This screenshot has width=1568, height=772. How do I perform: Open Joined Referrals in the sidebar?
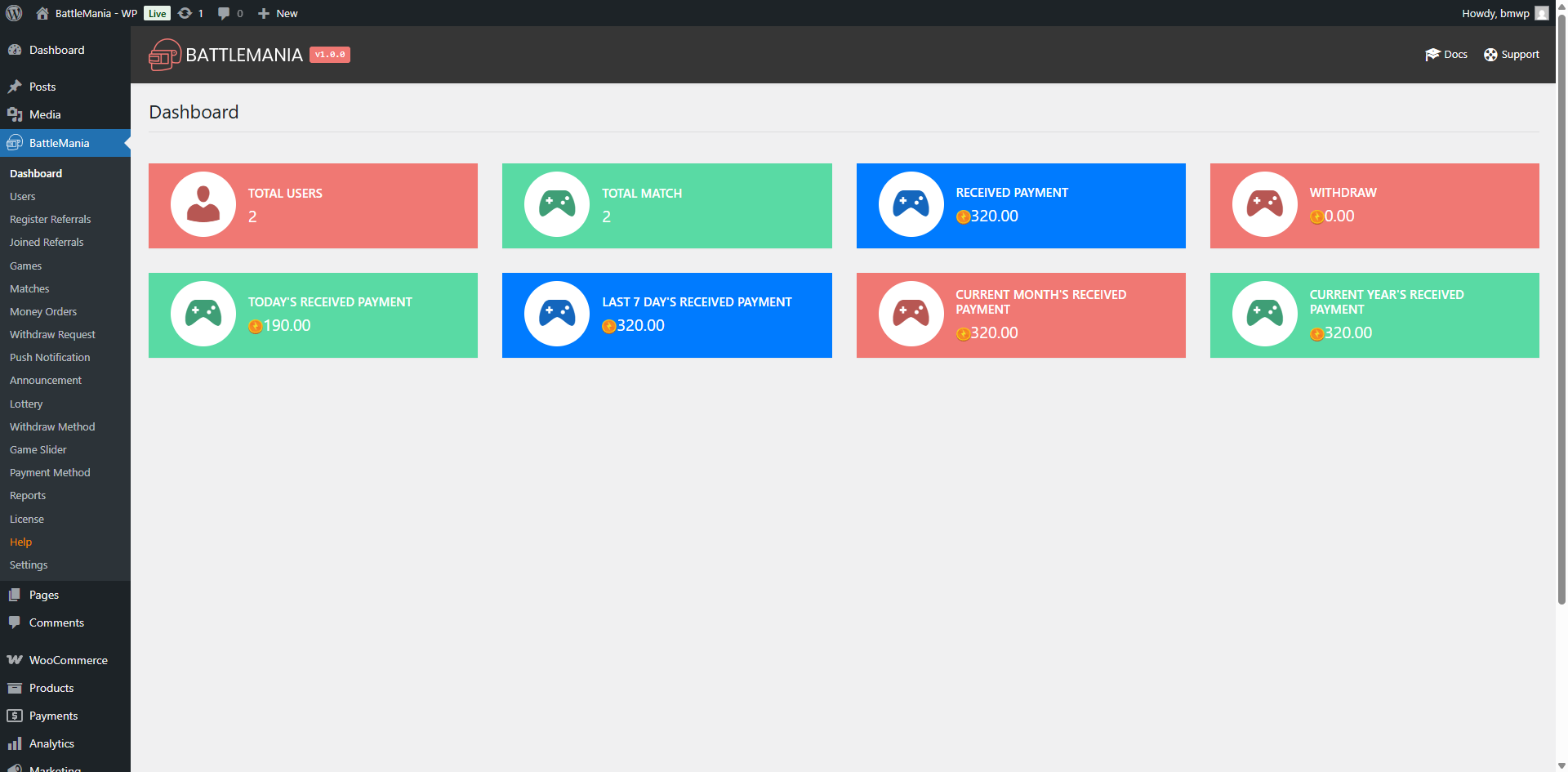coord(47,243)
